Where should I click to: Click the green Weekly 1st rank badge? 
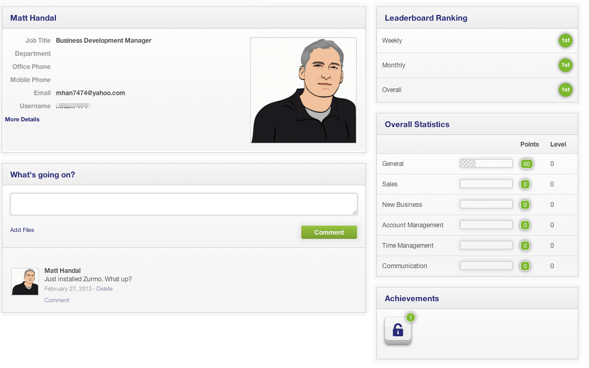point(565,40)
